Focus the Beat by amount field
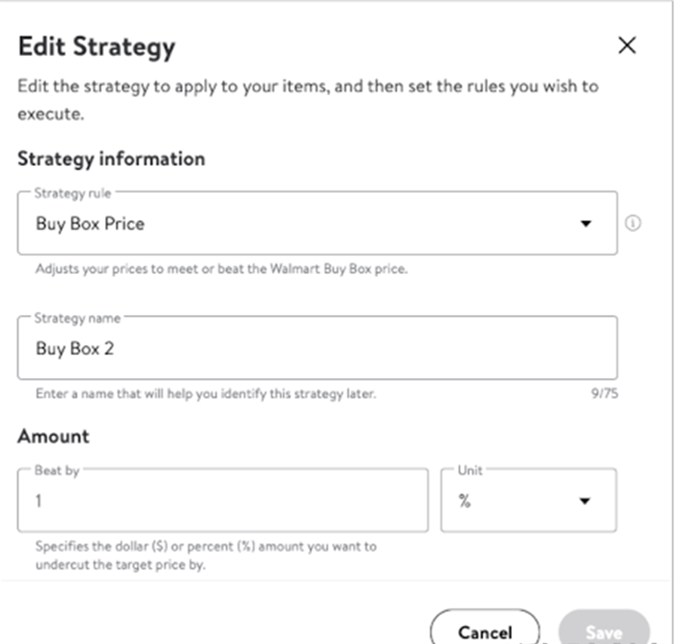The height and width of the screenshot is (644, 676). coord(223,500)
